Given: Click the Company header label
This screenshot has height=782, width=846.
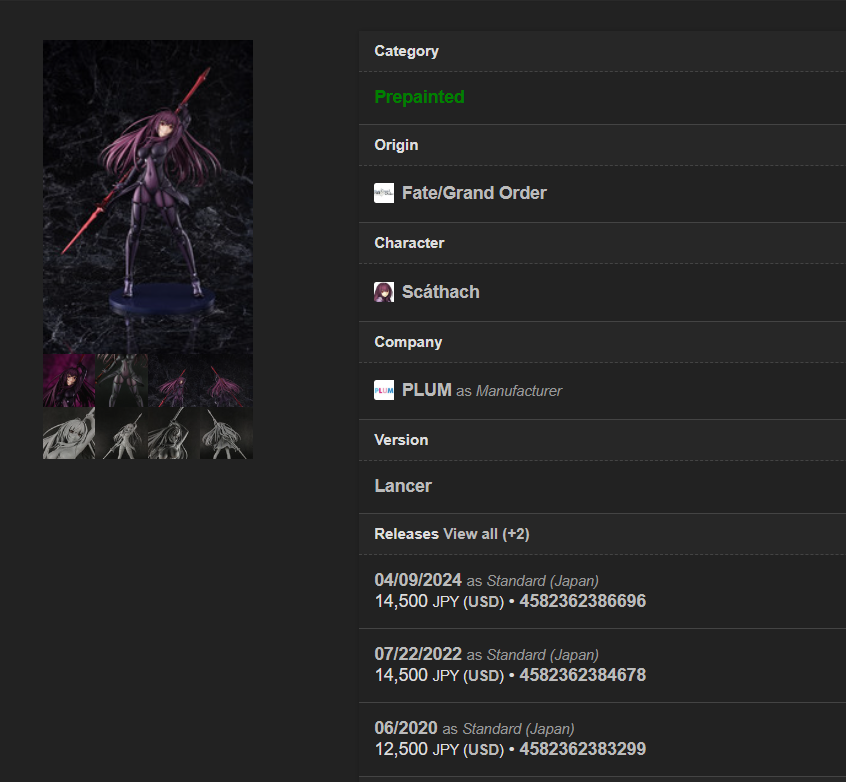Looking at the screenshot, I should pos(408,342).
